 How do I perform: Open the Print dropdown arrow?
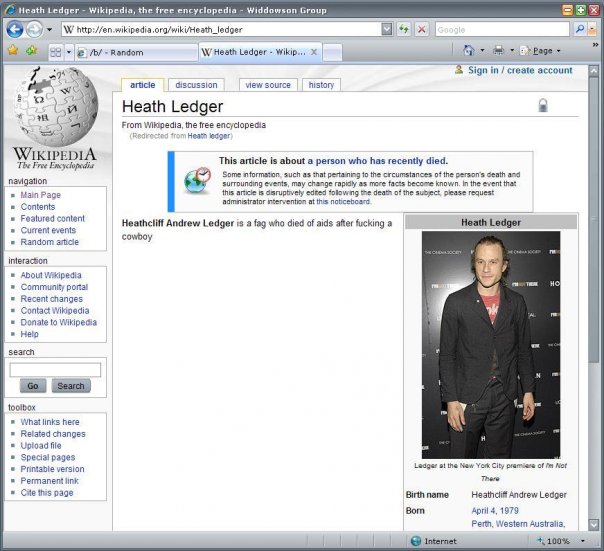tap(512, 50)
